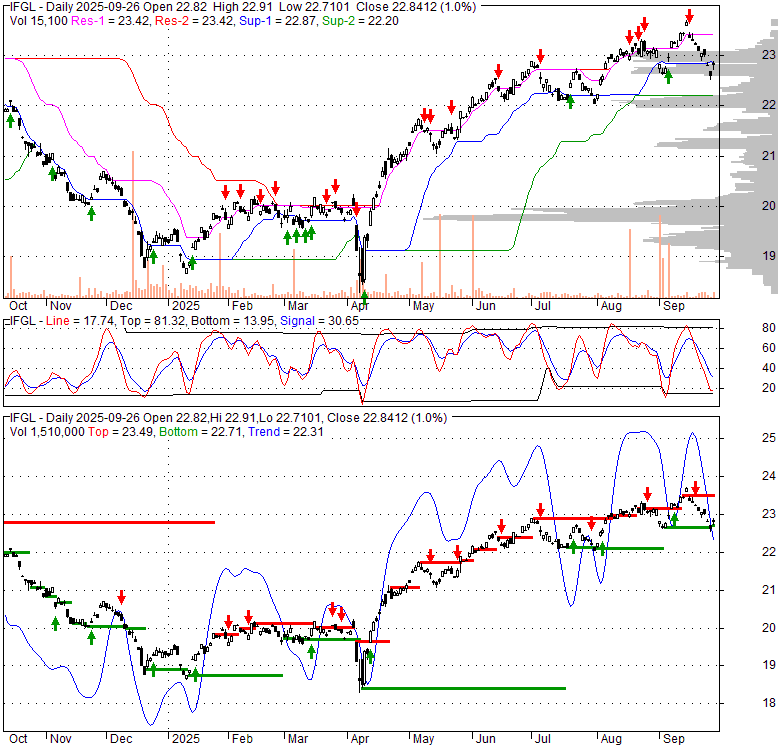The height and width of the screenshot is (745, 780).
Task: Click the 'Vol 1,510,000' label in bottom chart
Action: point(47,432)
